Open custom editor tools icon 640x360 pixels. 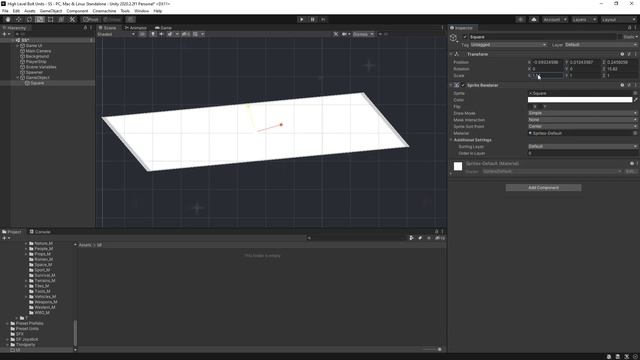(72, 19)
